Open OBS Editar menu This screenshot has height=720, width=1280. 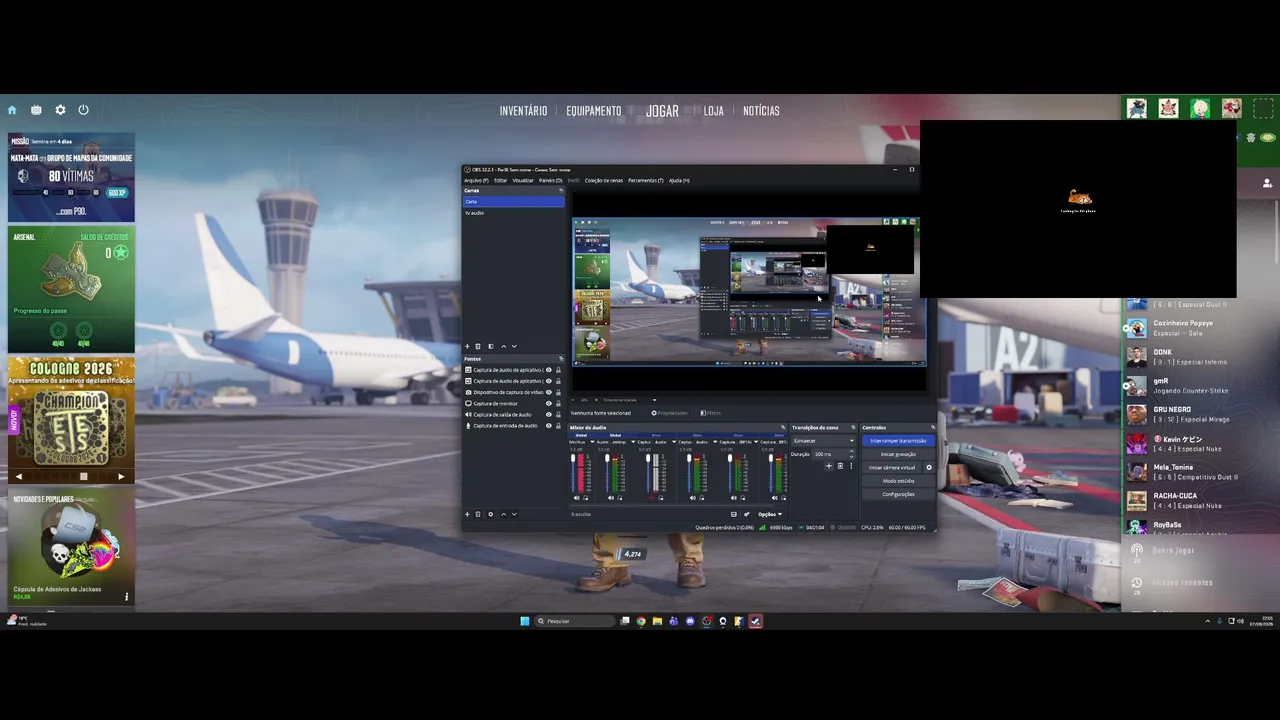(500, 180)
